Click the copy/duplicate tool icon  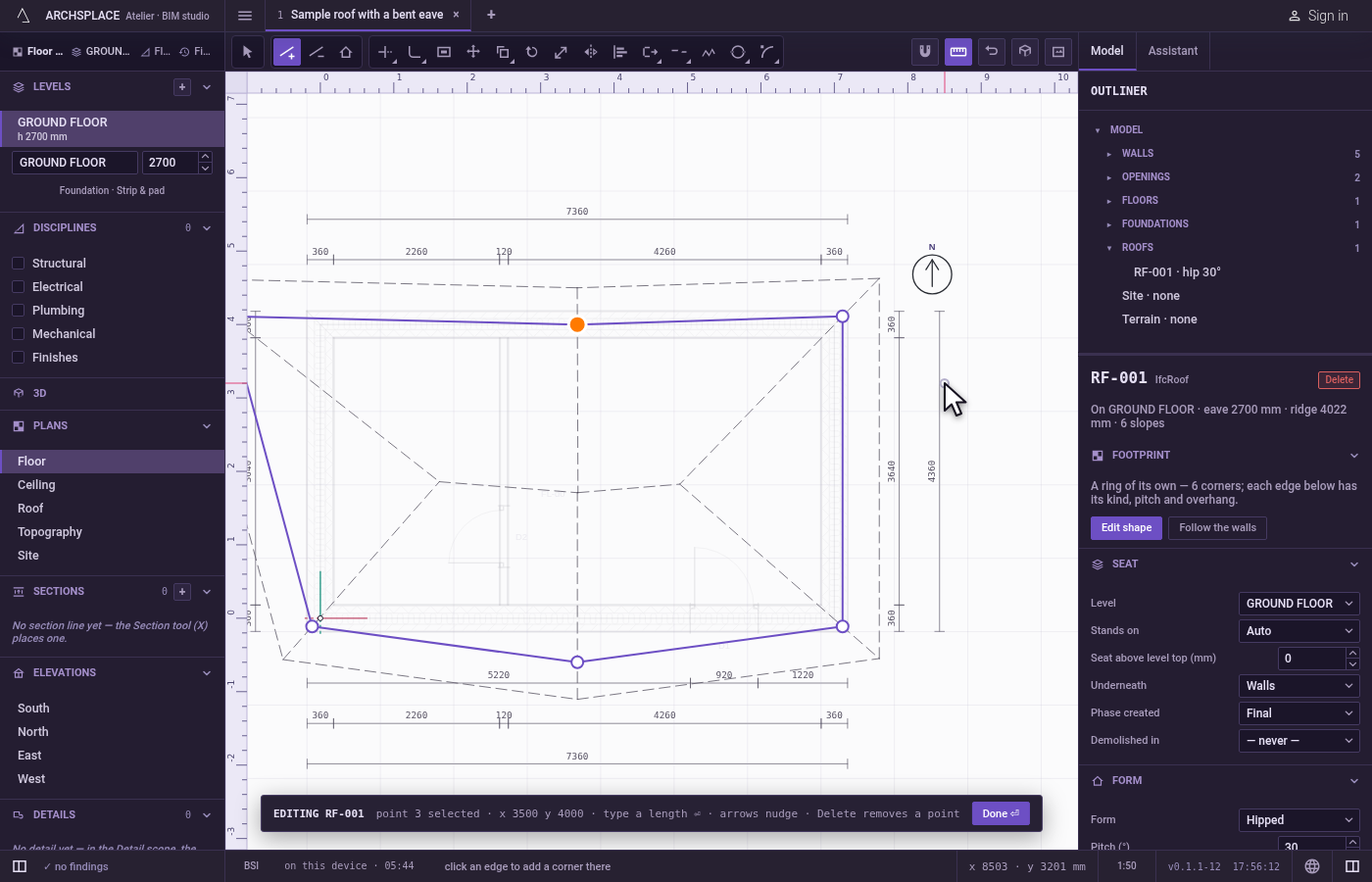pos(503,52)
